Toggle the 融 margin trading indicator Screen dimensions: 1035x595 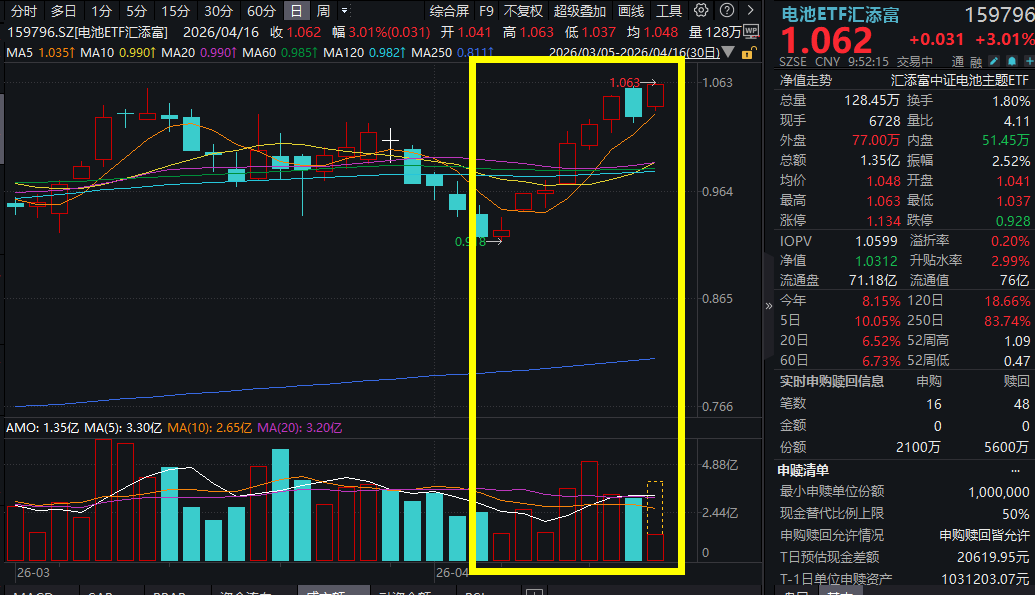(x=976, y=61)
